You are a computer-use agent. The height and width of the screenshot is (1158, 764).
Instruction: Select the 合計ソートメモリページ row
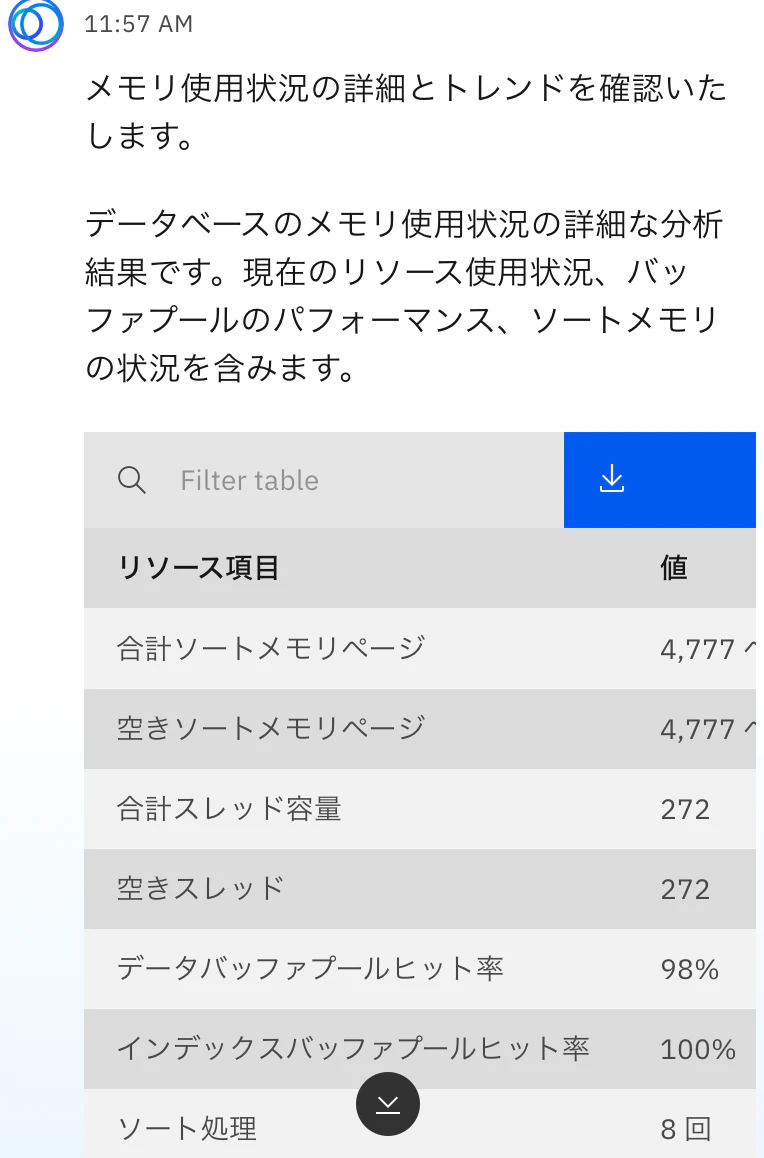300,649
